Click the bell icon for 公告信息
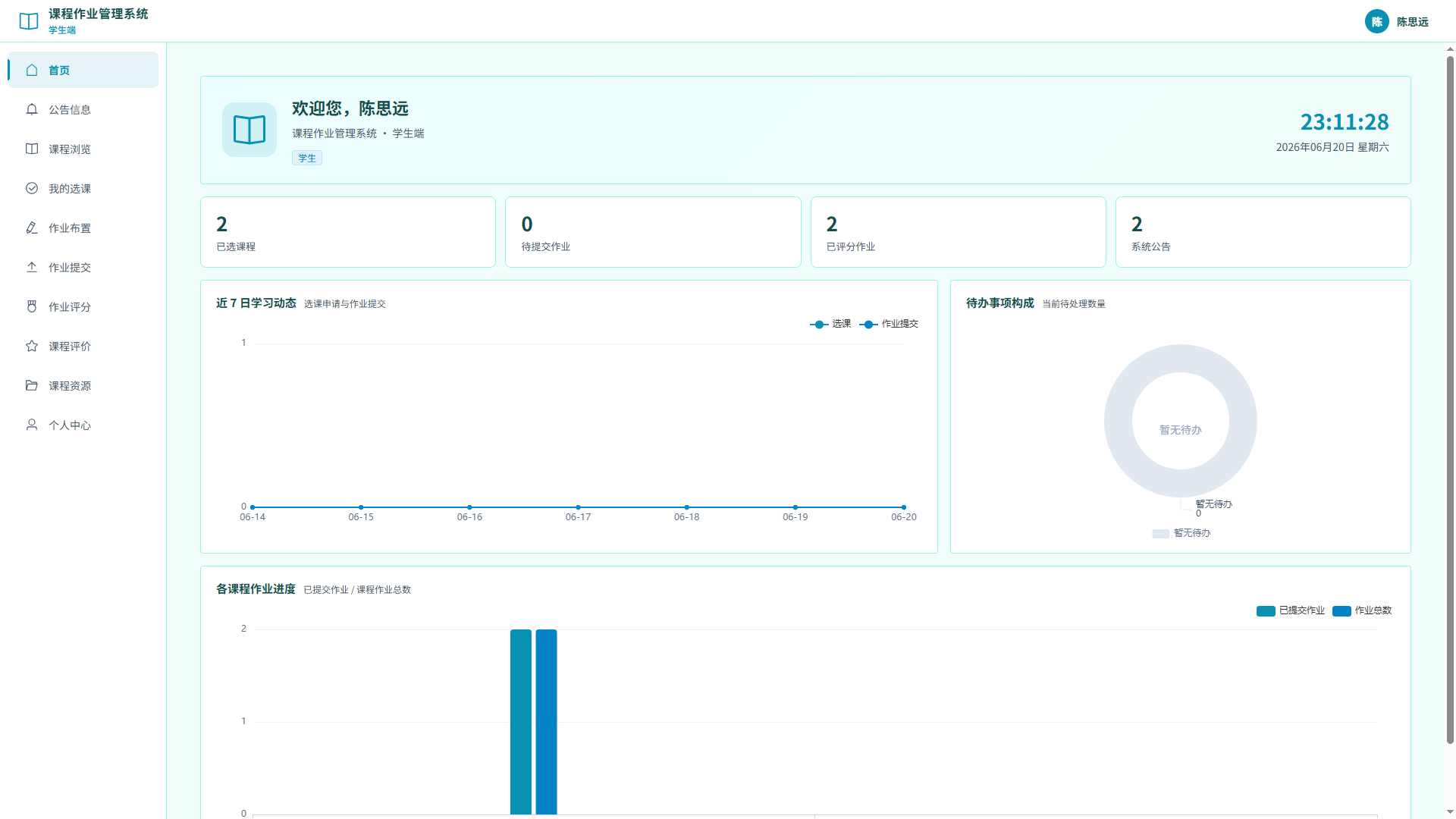Viewport: 1456px width, 819px height. coord(32,109)
